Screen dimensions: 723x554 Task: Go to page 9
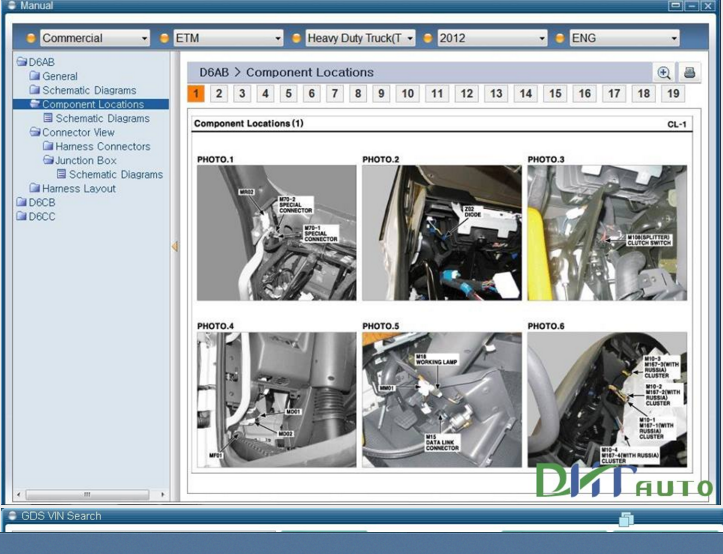point(381,94)
